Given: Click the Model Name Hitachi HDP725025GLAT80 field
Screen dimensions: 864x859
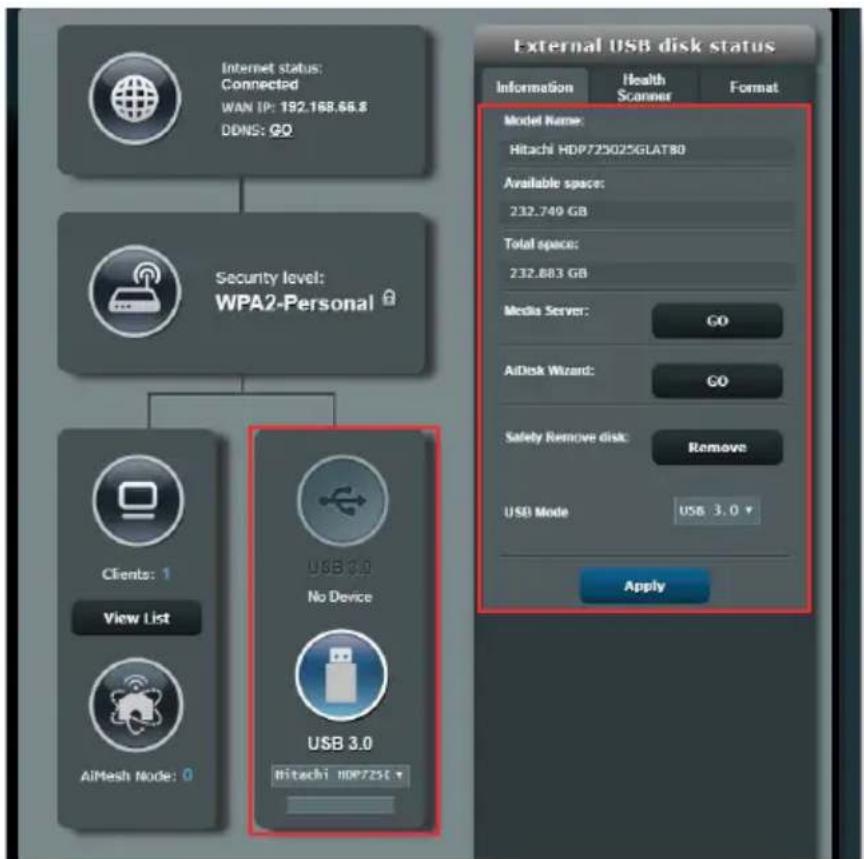Looking at the screenshot, I should 647,150.
